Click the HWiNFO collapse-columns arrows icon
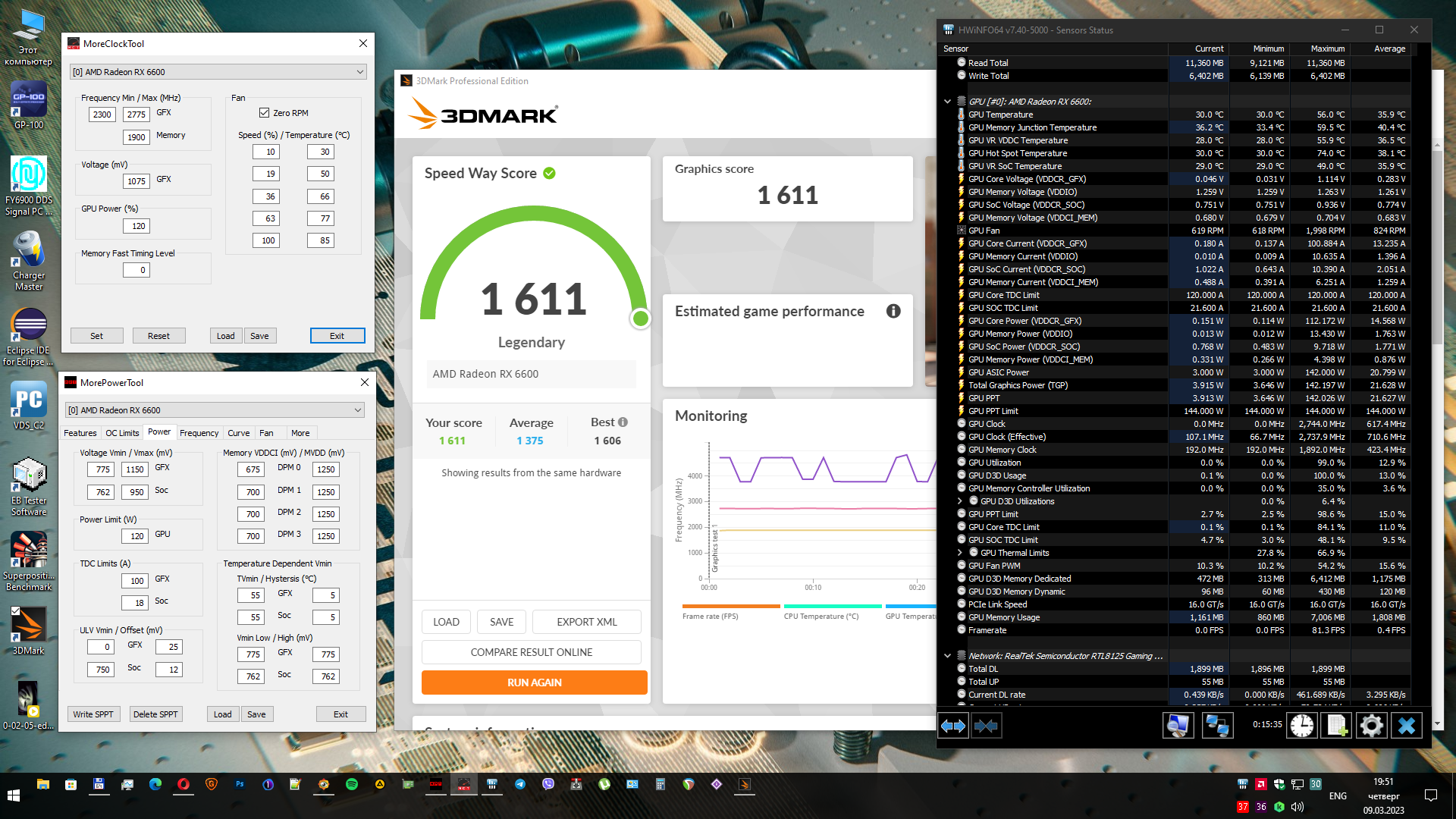1456x819 pixels. 986,726
